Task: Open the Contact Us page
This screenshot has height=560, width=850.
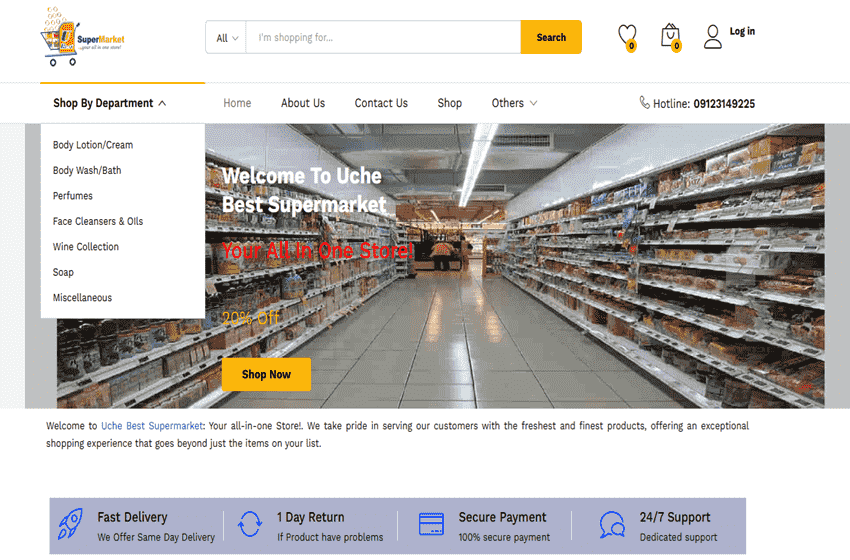Action: [381, 103]
